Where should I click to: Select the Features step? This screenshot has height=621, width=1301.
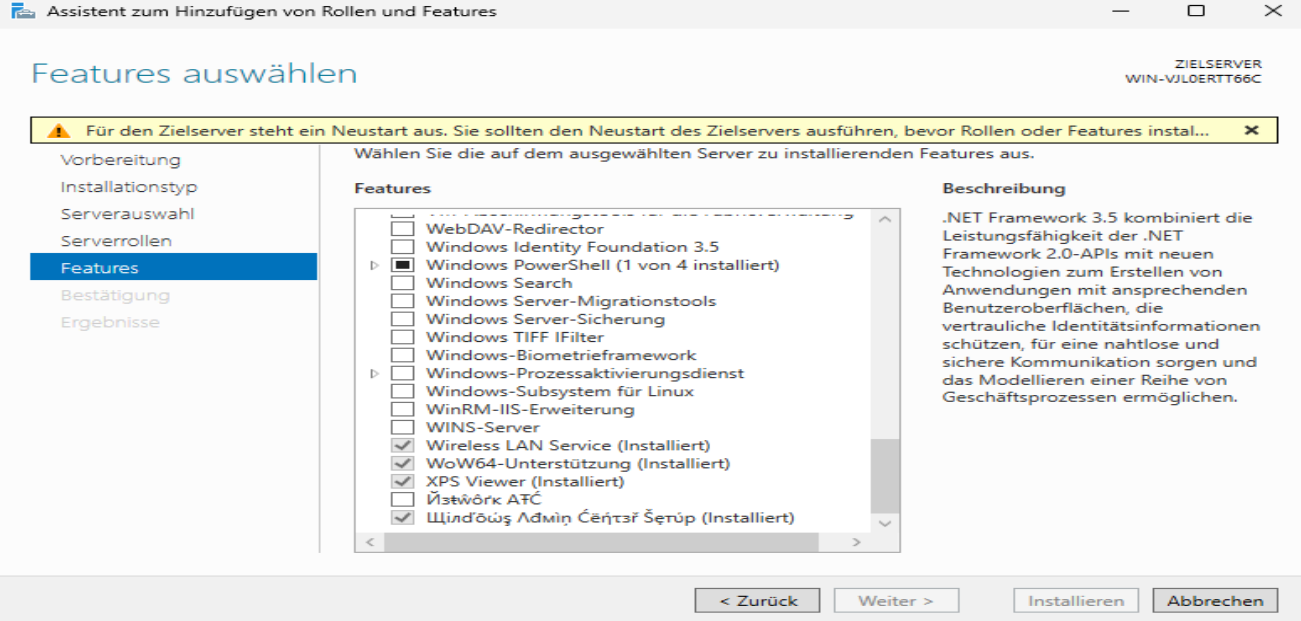(x=173, y=268)
